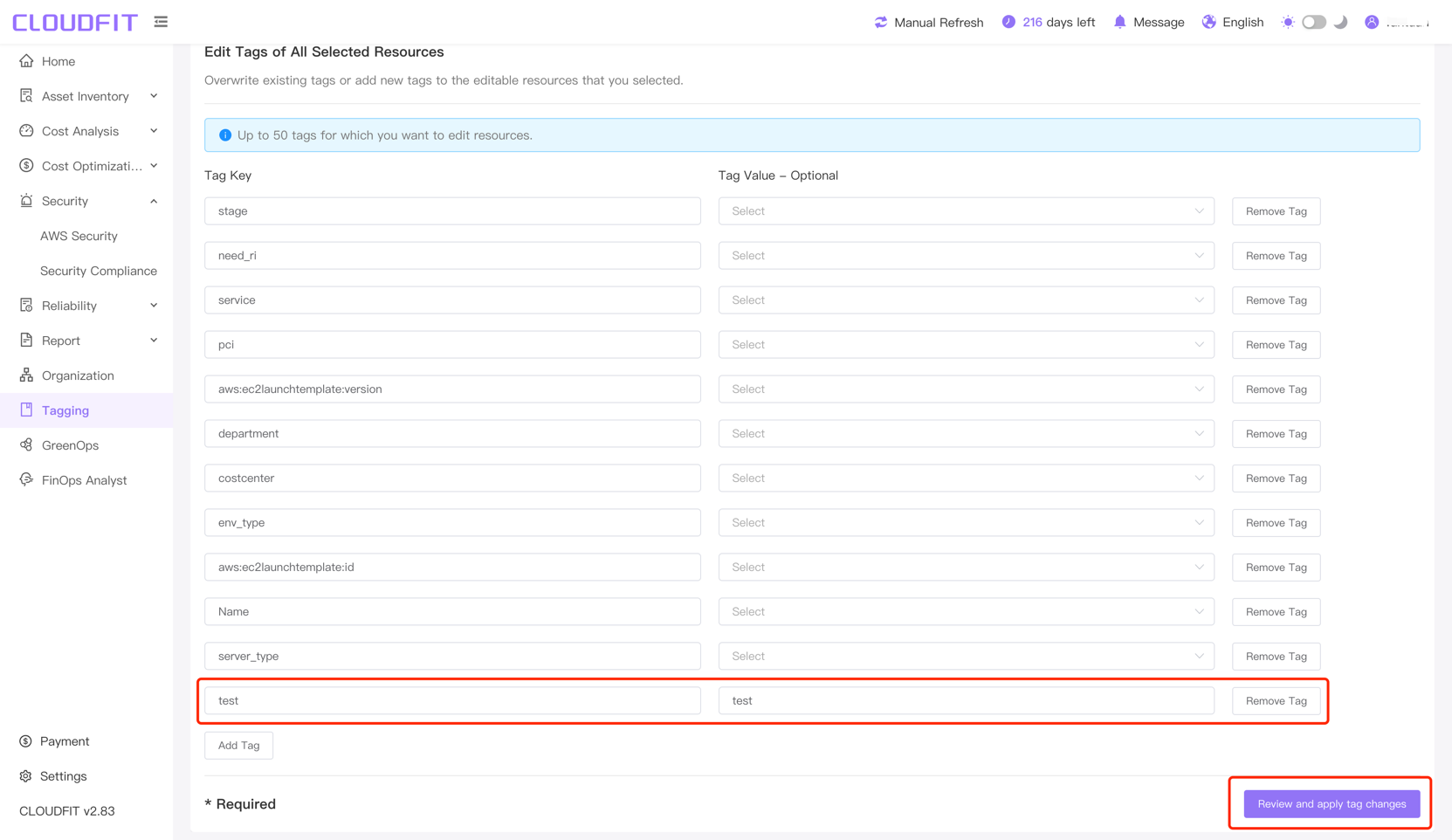
Task: Open the value dropdown for department tag
Action: [x=966, y=434]
